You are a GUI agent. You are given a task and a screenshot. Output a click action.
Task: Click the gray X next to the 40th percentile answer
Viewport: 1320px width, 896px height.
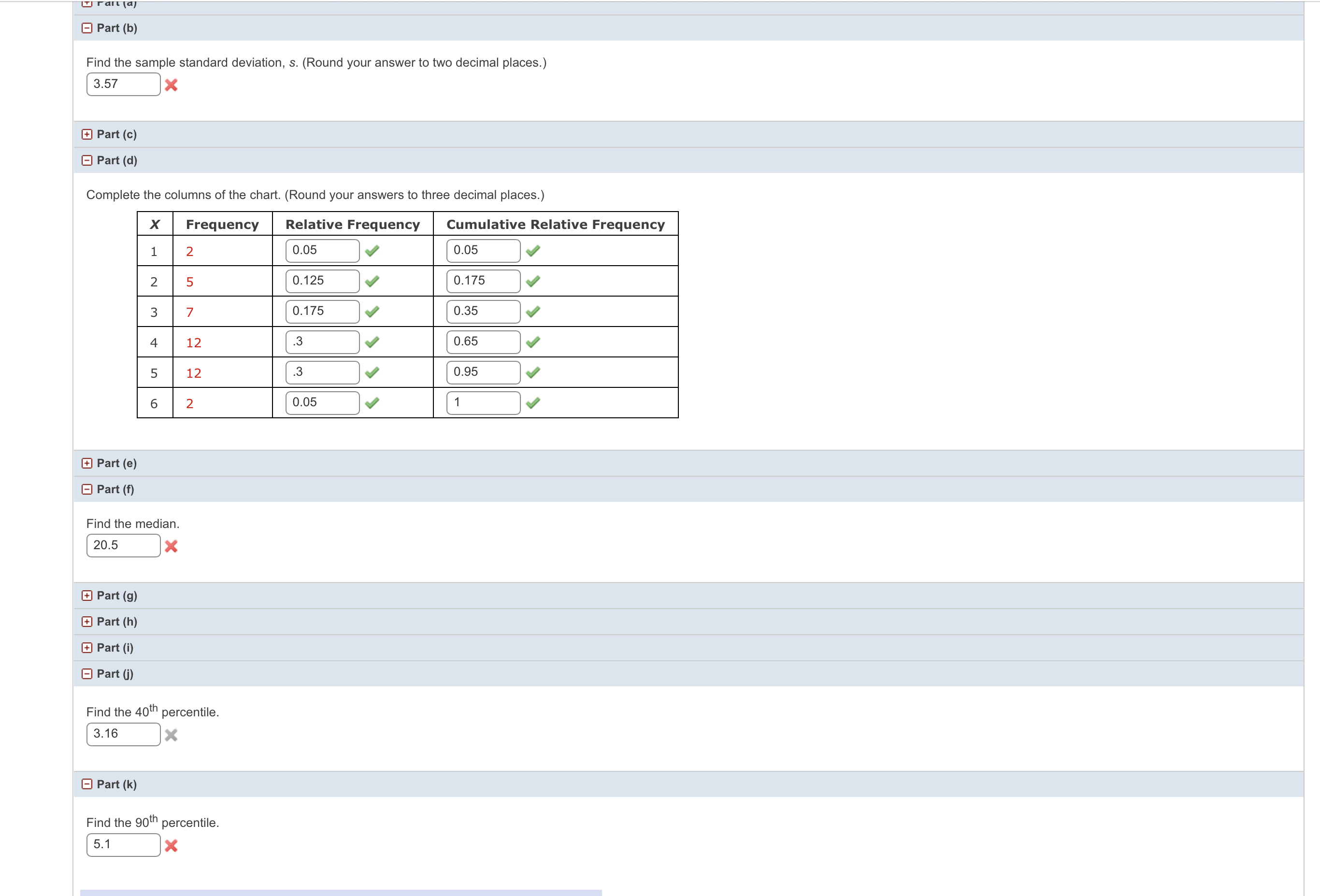click(x=172, y=735)
